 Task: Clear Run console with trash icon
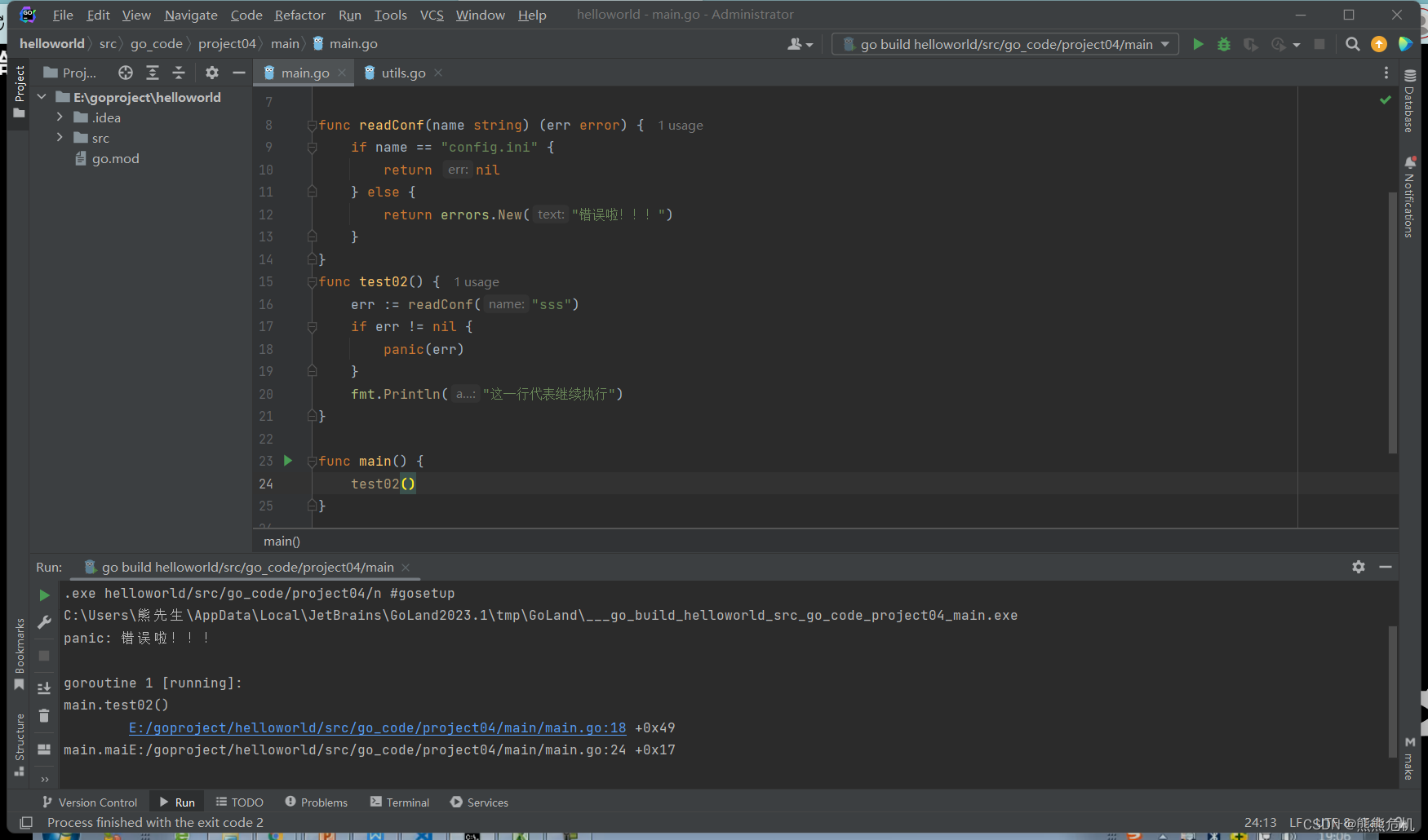point(44,716)
